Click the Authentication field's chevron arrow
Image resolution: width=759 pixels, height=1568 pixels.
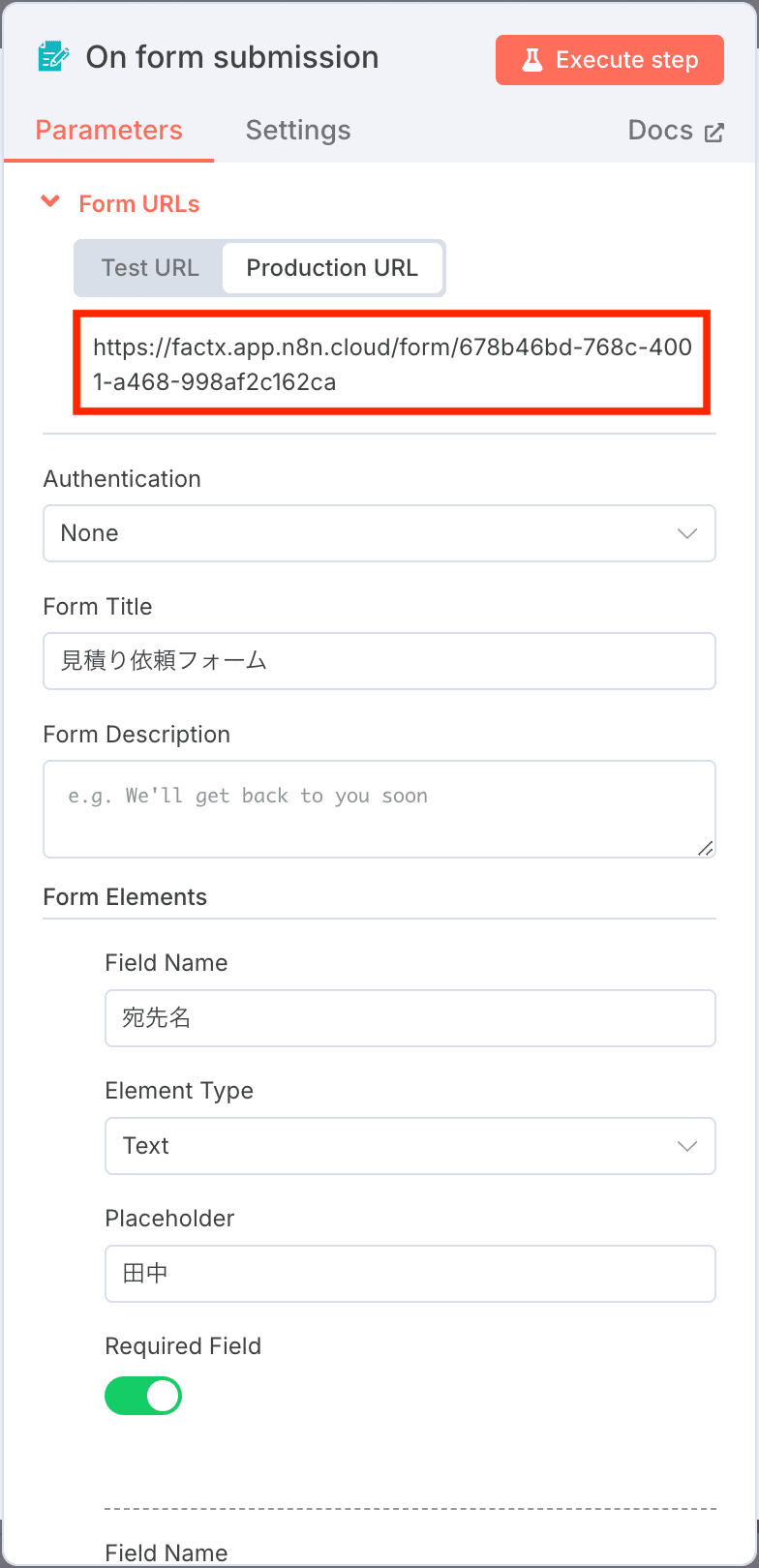[x=687, y=533]
